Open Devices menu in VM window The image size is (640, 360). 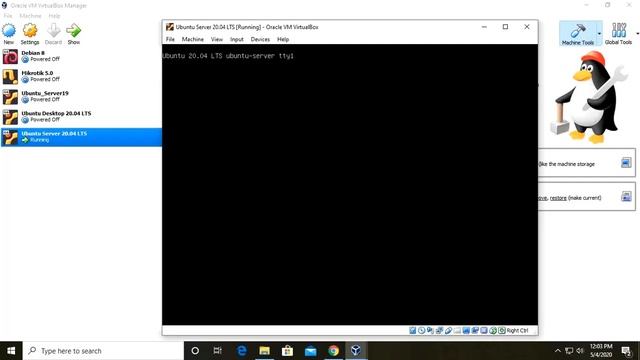(x=260, y=40)
